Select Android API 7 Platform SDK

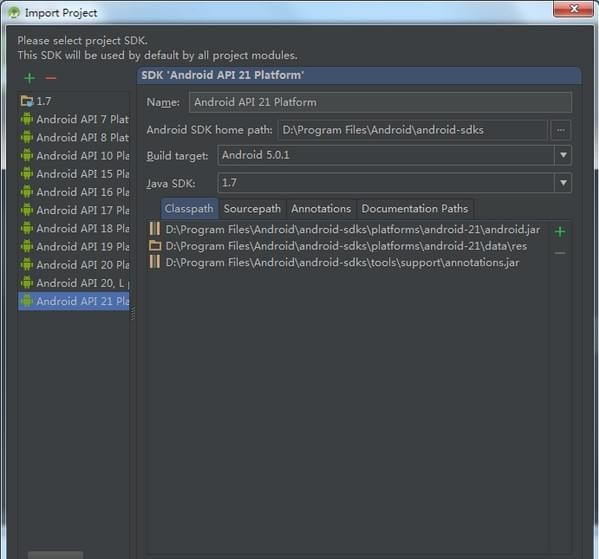point(74,119)
